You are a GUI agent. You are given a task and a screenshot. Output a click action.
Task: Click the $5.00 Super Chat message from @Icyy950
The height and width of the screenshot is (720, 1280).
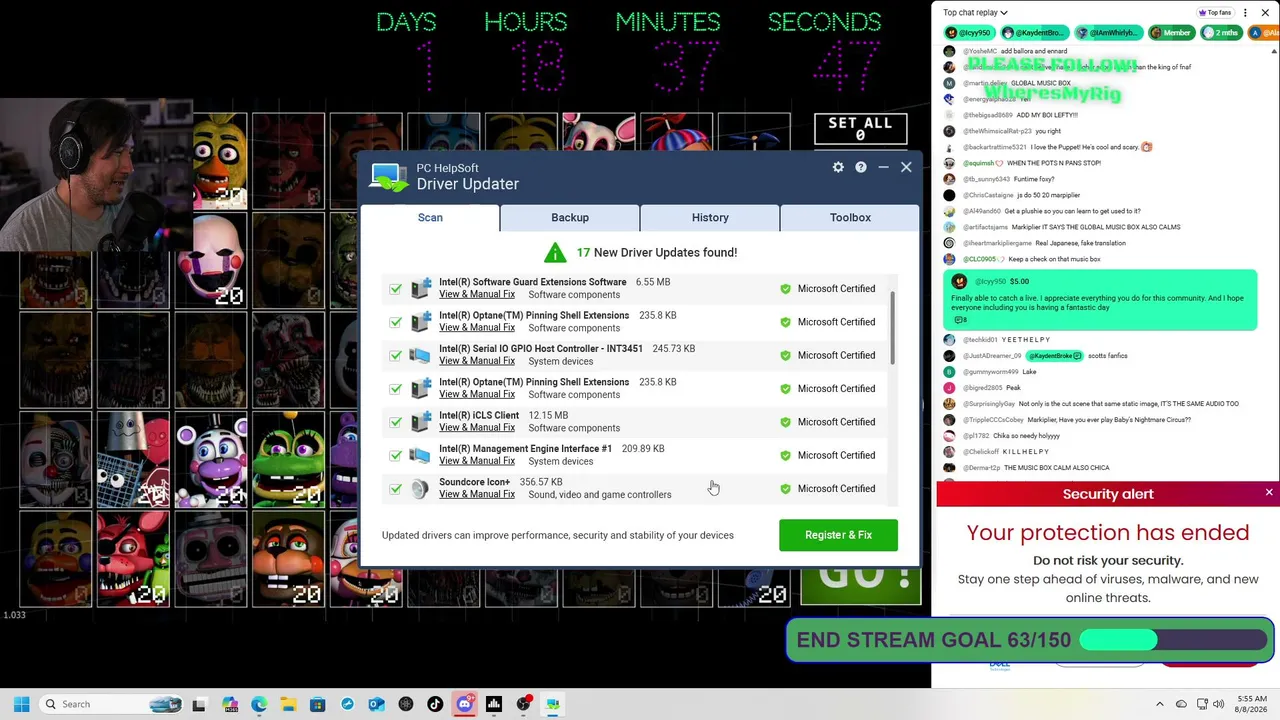(x=1099, y=300)
